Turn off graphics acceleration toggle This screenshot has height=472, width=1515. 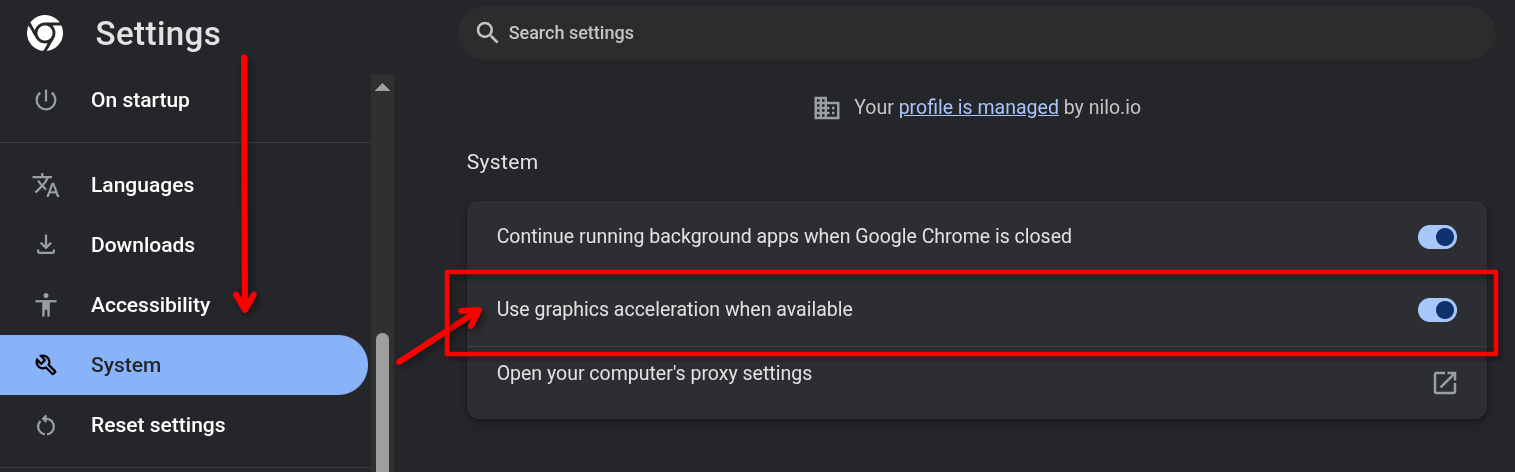coord(1437,310)
